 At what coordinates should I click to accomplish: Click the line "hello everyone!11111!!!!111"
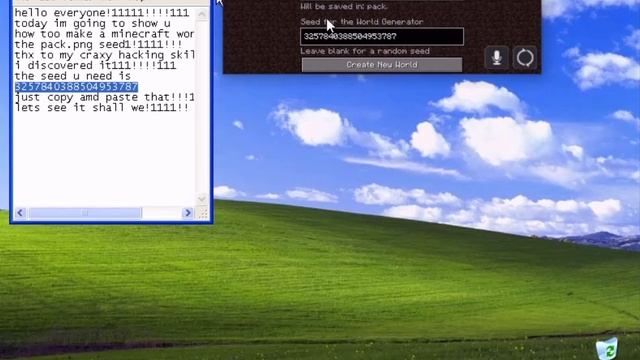tap(102, 13)
